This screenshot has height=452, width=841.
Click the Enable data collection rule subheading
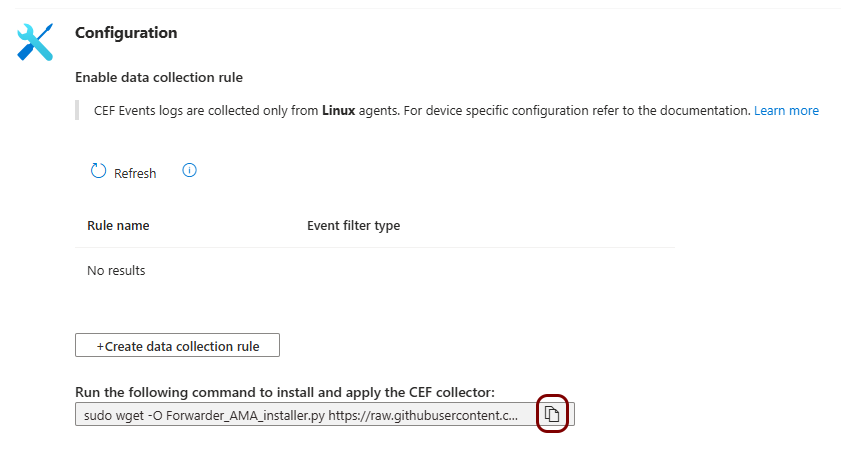click(x=159, y=77)
